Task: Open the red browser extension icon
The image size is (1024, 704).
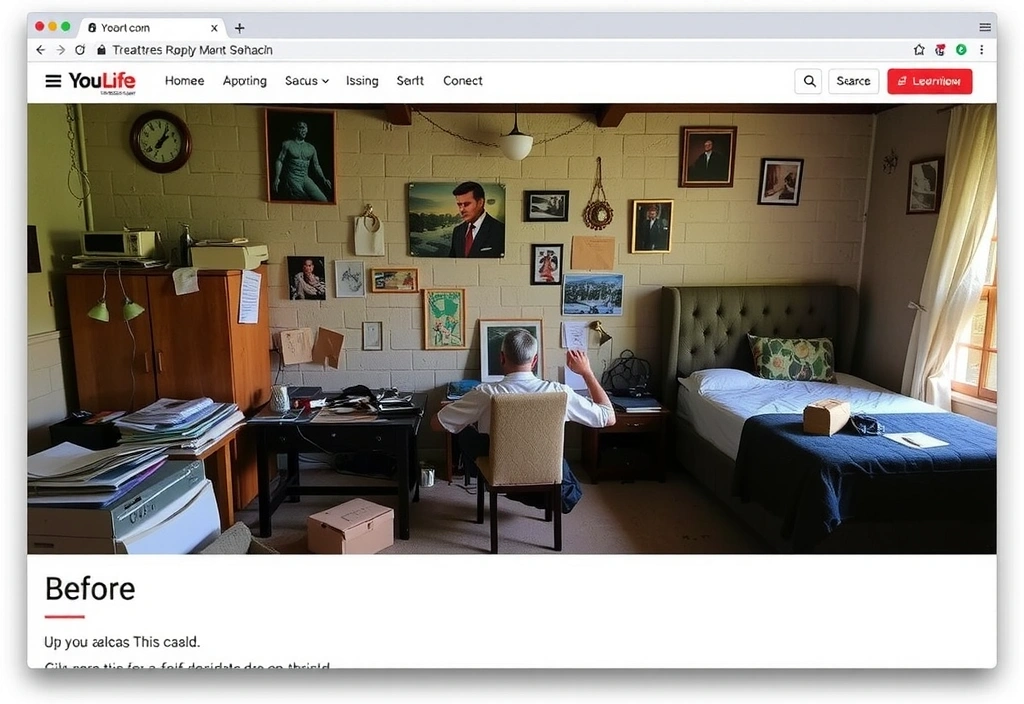Action: (940, 50)
